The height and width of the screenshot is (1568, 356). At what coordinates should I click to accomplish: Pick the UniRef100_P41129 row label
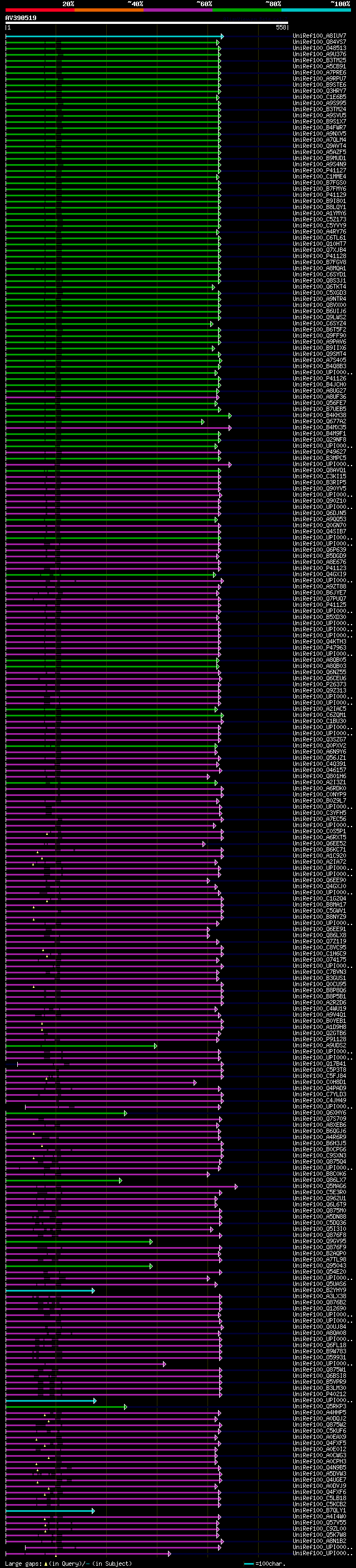[319, 195]
